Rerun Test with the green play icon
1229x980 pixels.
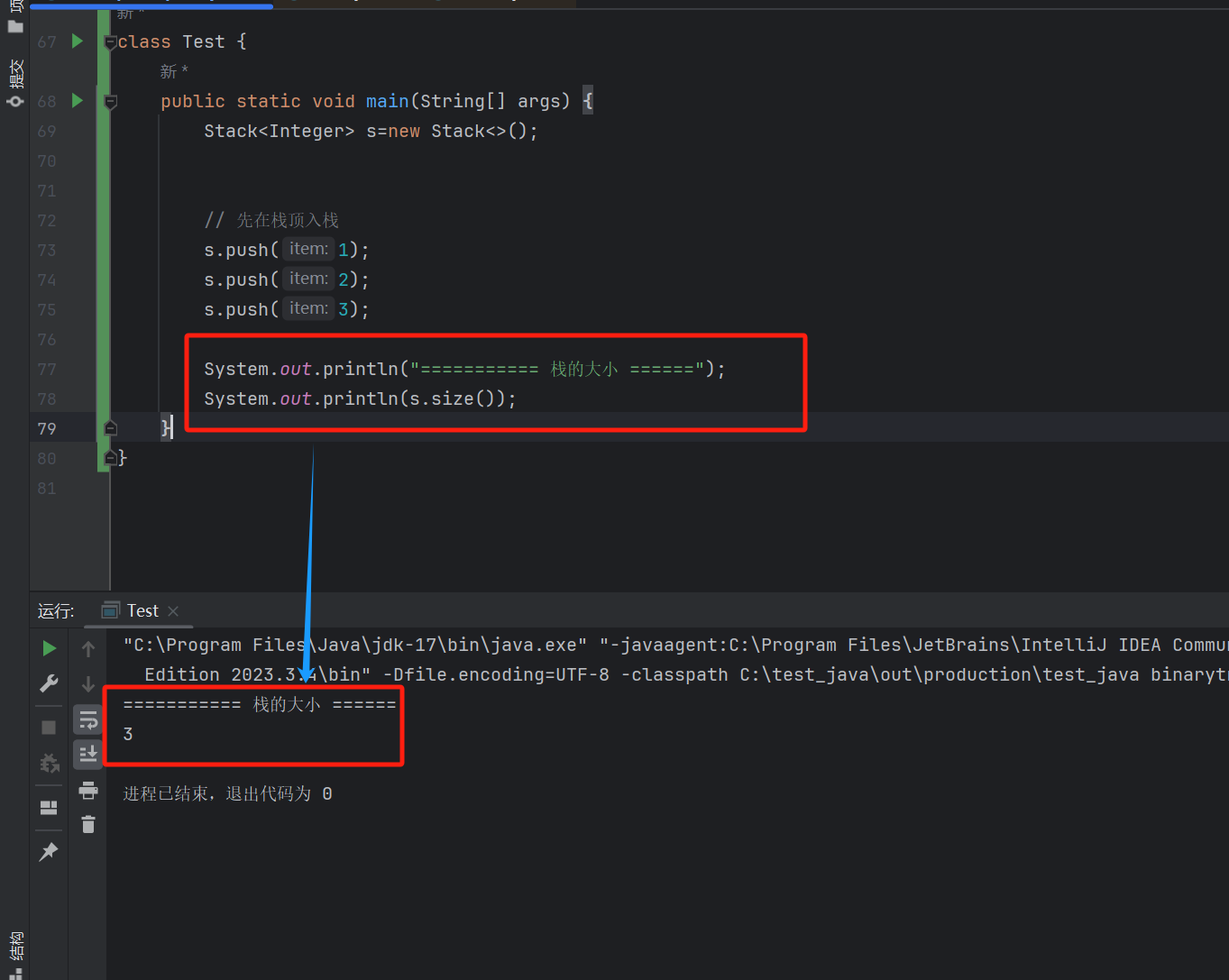[x=49, y=648]
